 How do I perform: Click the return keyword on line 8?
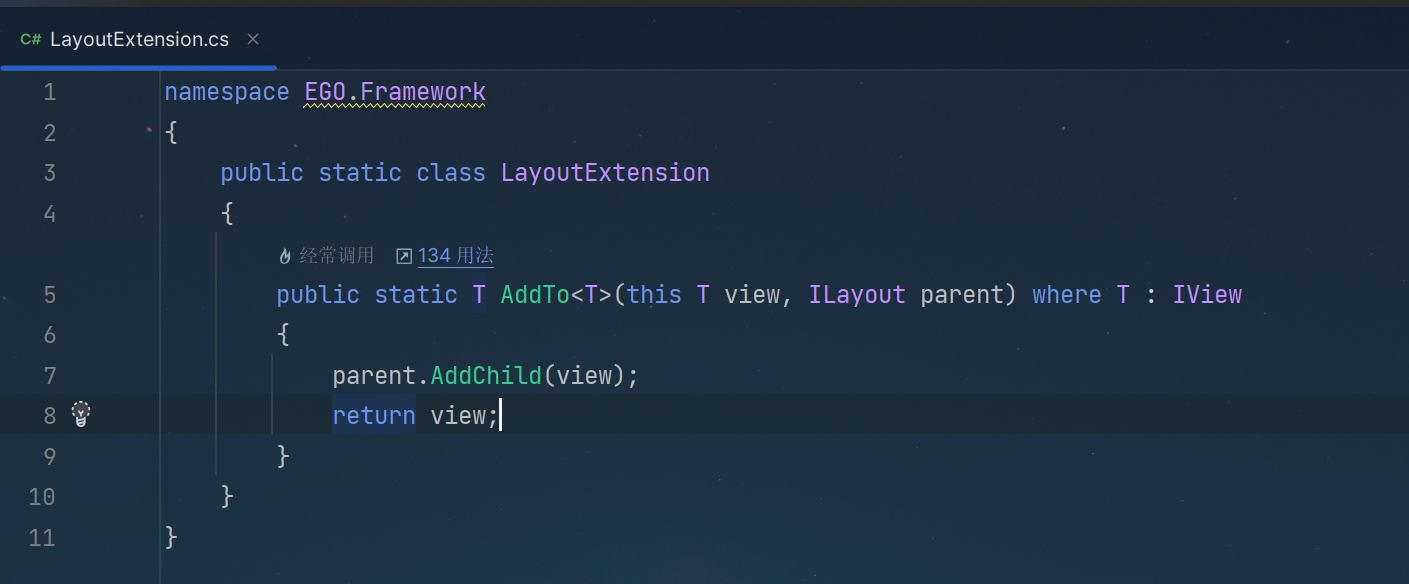click(x=374, y=415)
